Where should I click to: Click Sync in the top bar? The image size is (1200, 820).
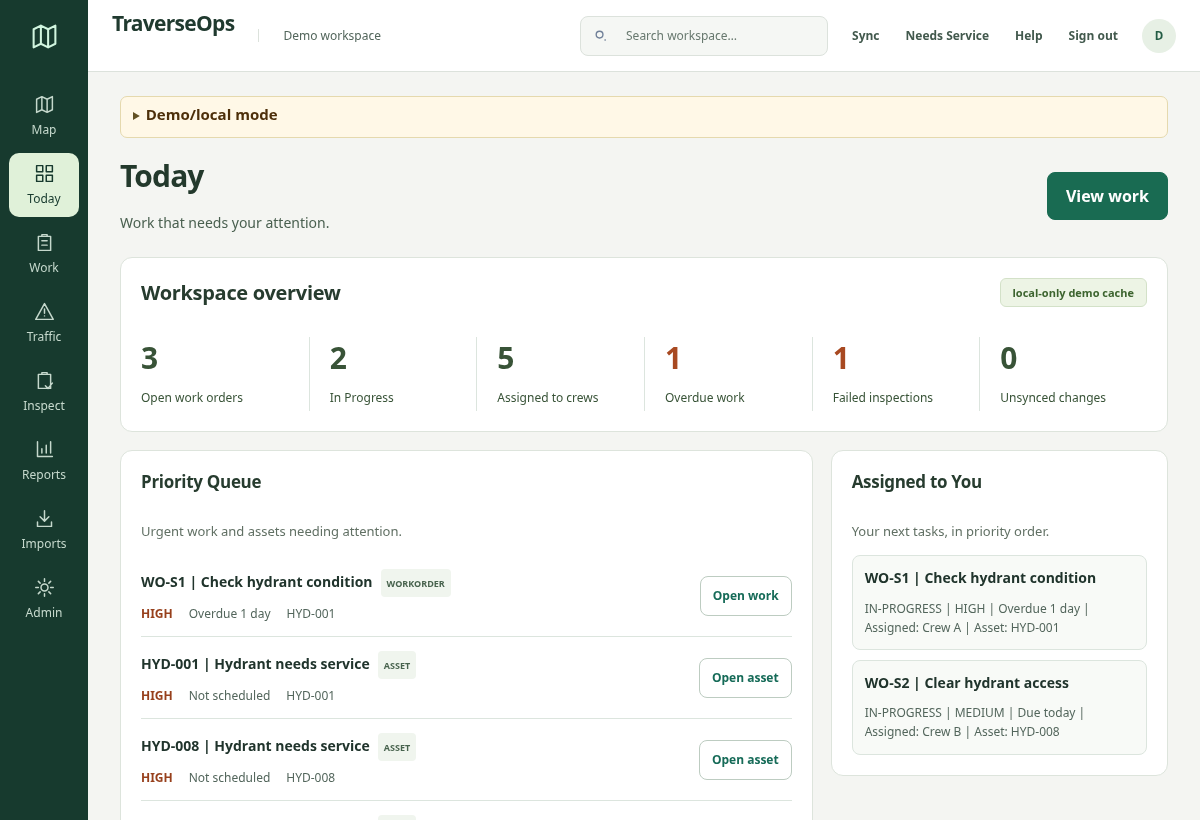pyautogui.click(x=866, y=36)
